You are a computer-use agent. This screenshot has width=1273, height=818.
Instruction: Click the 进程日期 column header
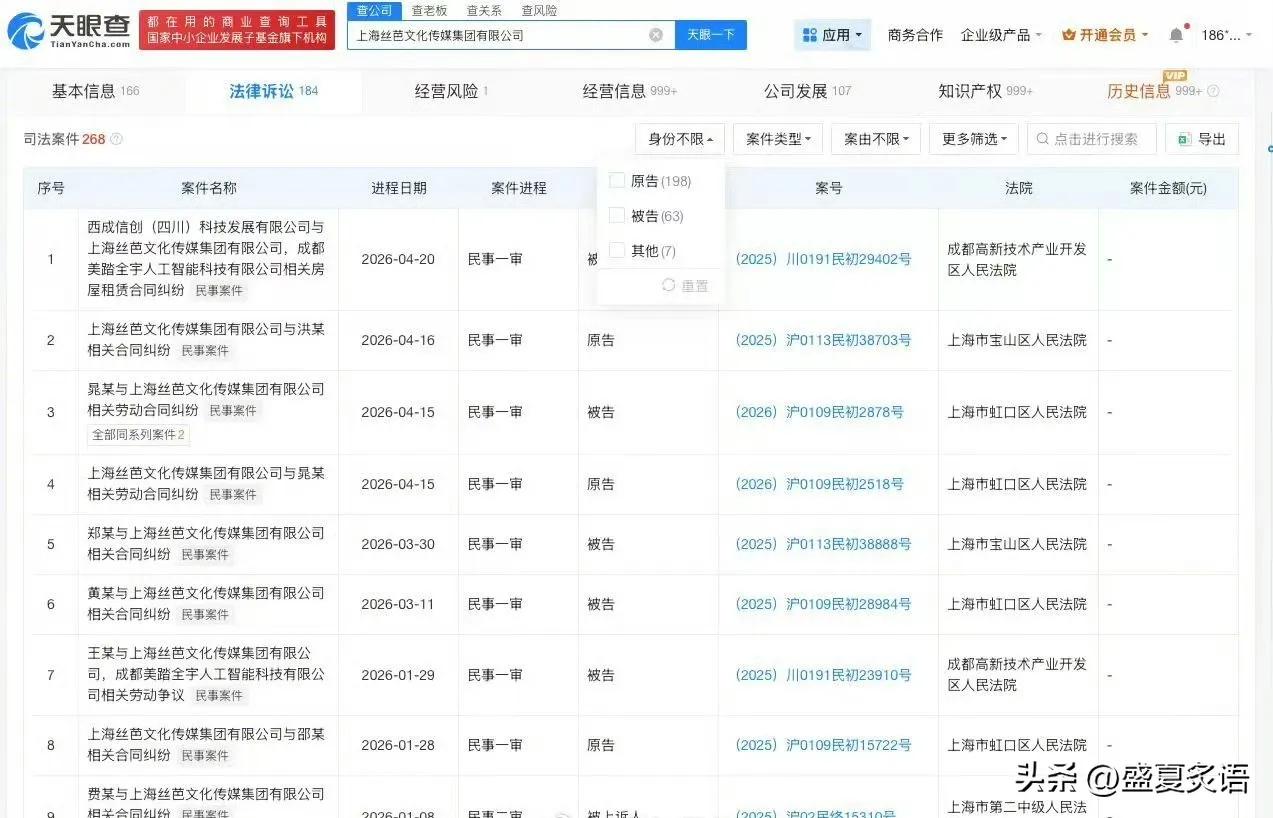coord(398,188)
